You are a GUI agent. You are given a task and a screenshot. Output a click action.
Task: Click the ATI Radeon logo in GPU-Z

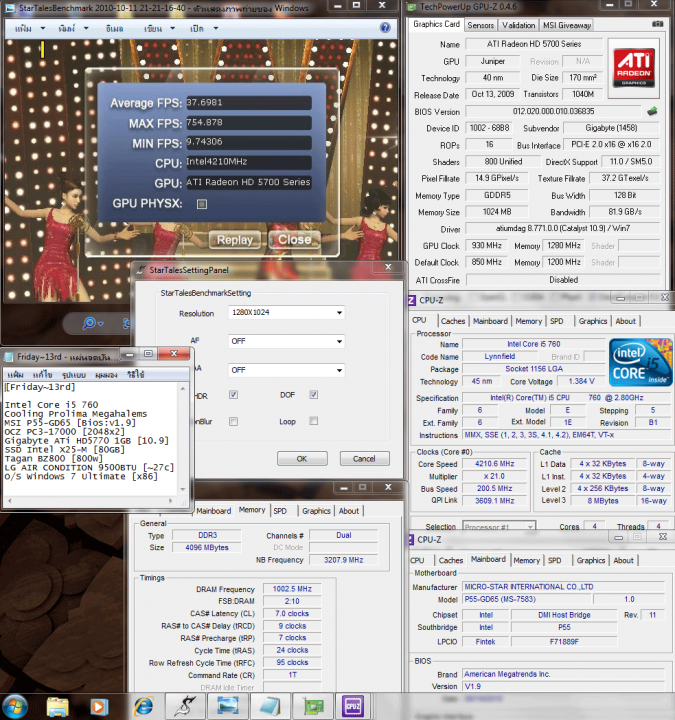(634, 68)
